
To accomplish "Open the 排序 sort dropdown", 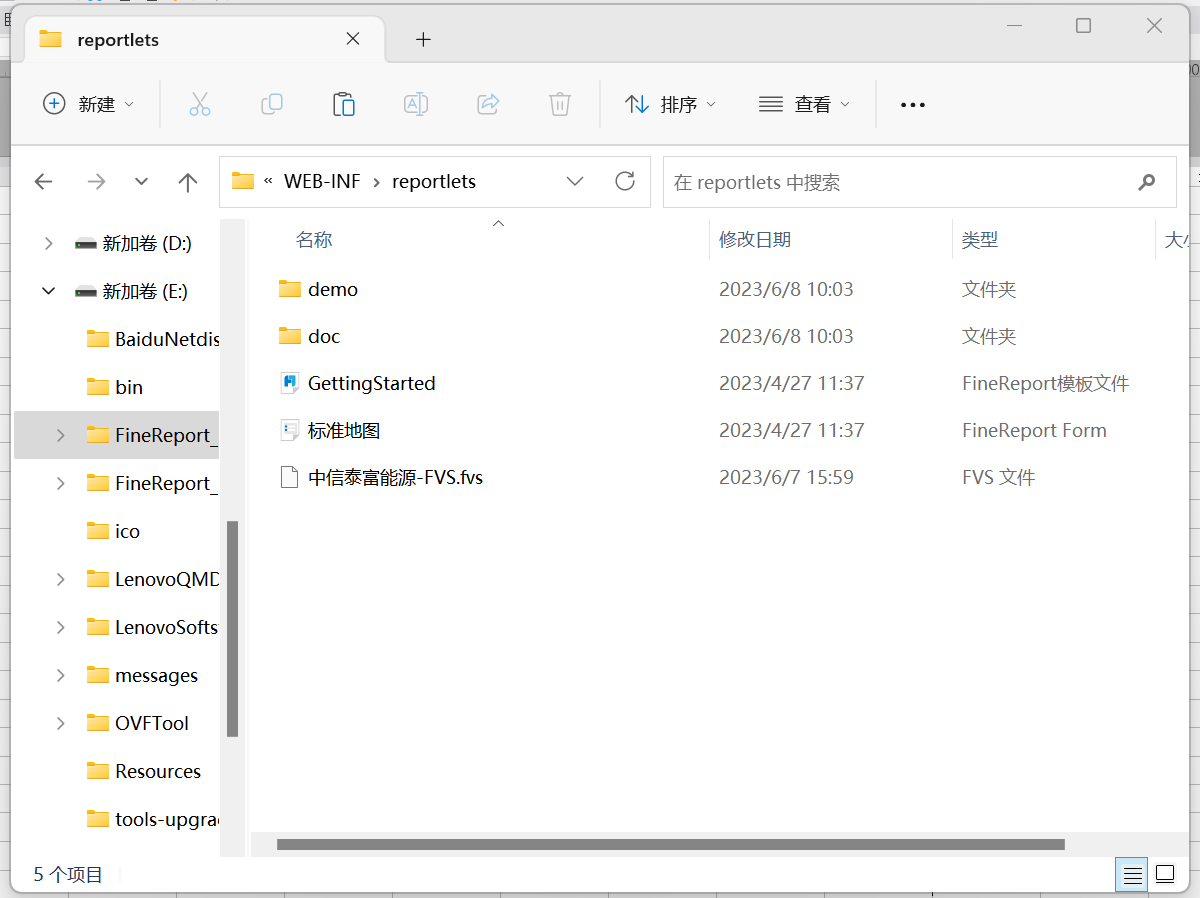I will click(x=670, y=104).
